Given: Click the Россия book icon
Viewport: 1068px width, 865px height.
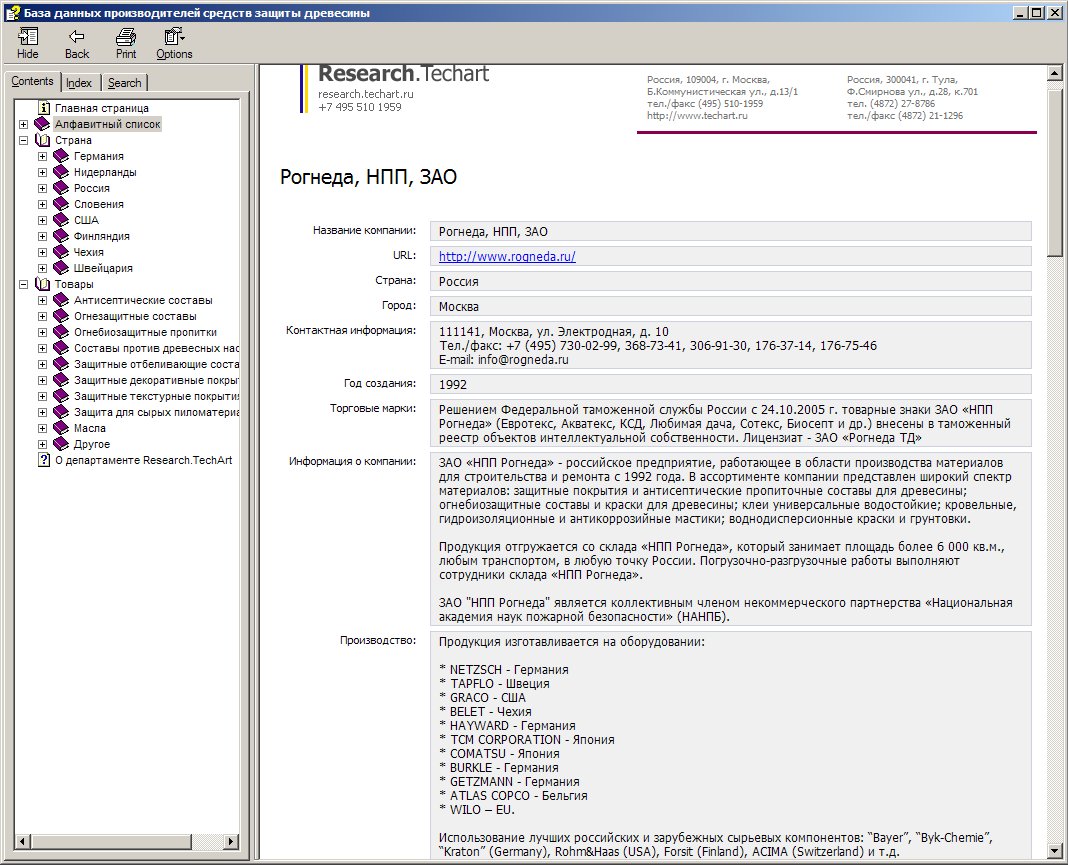Looking at the screenshot, I should [61, 188].
